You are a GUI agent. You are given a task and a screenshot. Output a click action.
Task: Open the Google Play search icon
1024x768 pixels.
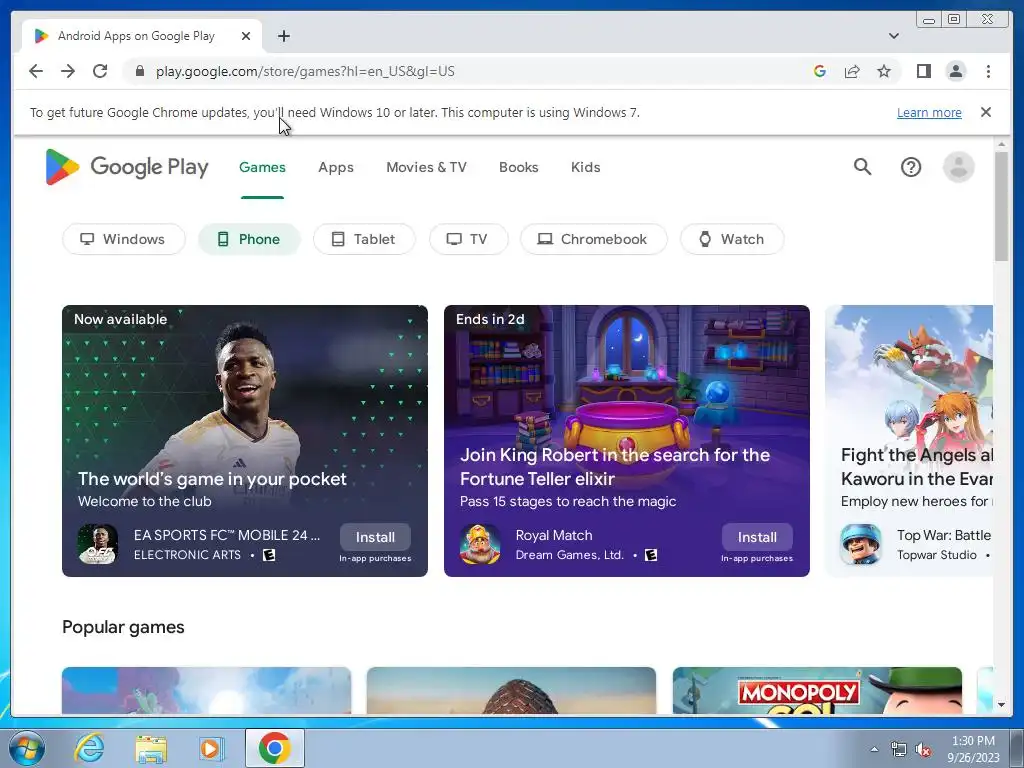[x=862, y=167]
